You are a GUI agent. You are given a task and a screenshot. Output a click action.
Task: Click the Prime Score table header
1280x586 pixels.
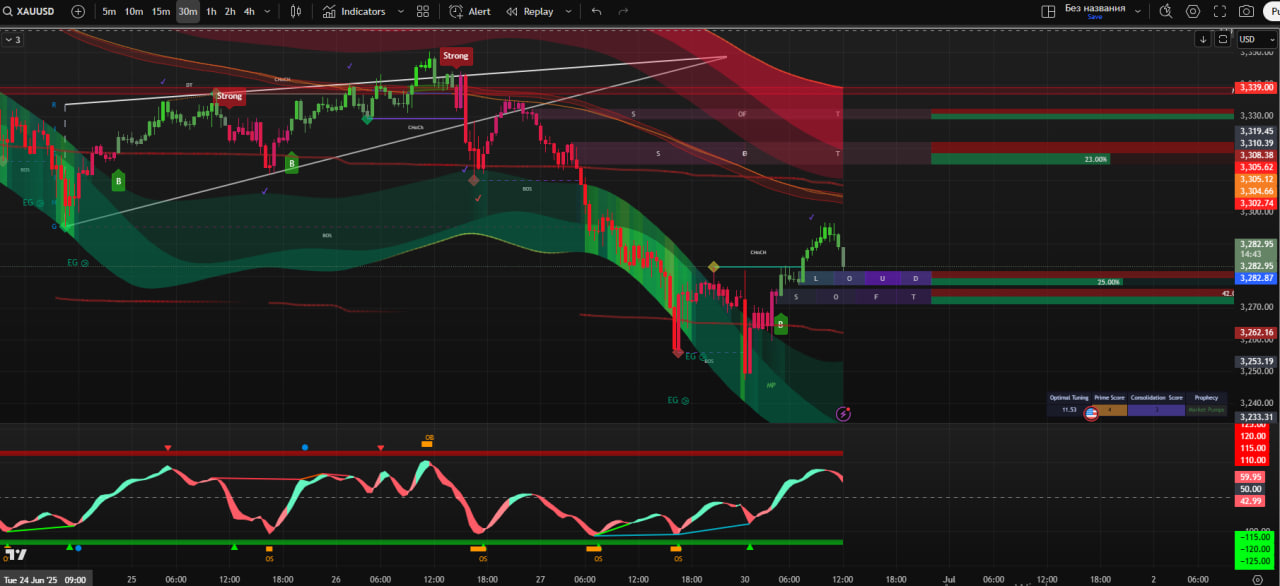(1109, 398)
